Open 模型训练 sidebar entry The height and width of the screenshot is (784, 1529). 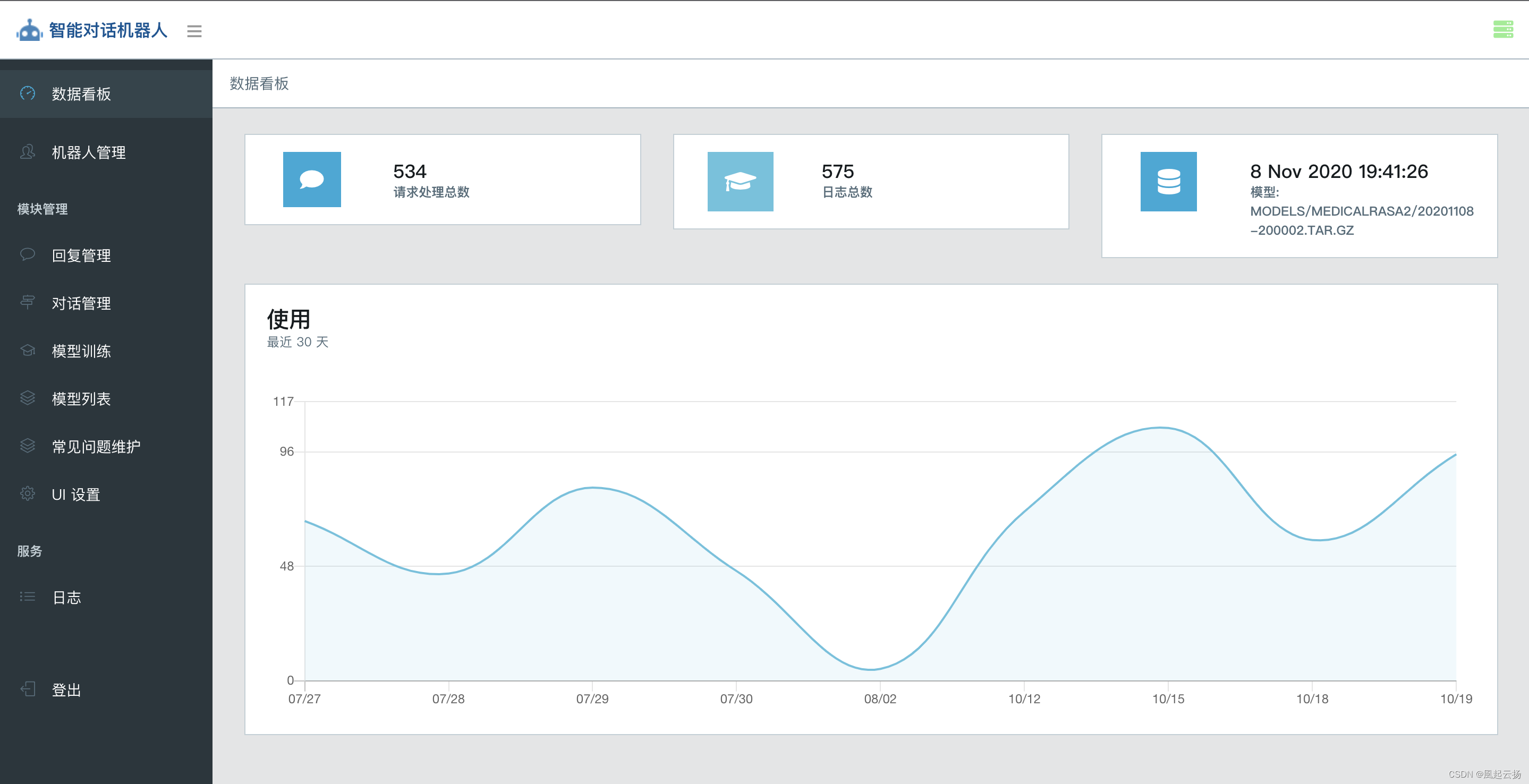81,351
